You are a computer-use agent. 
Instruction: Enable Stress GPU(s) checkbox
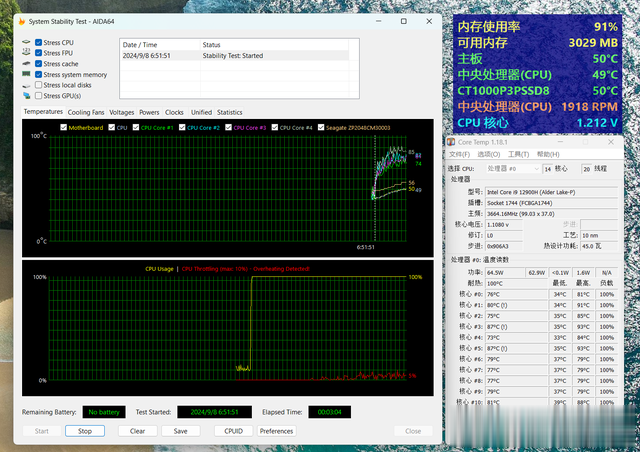38,96
